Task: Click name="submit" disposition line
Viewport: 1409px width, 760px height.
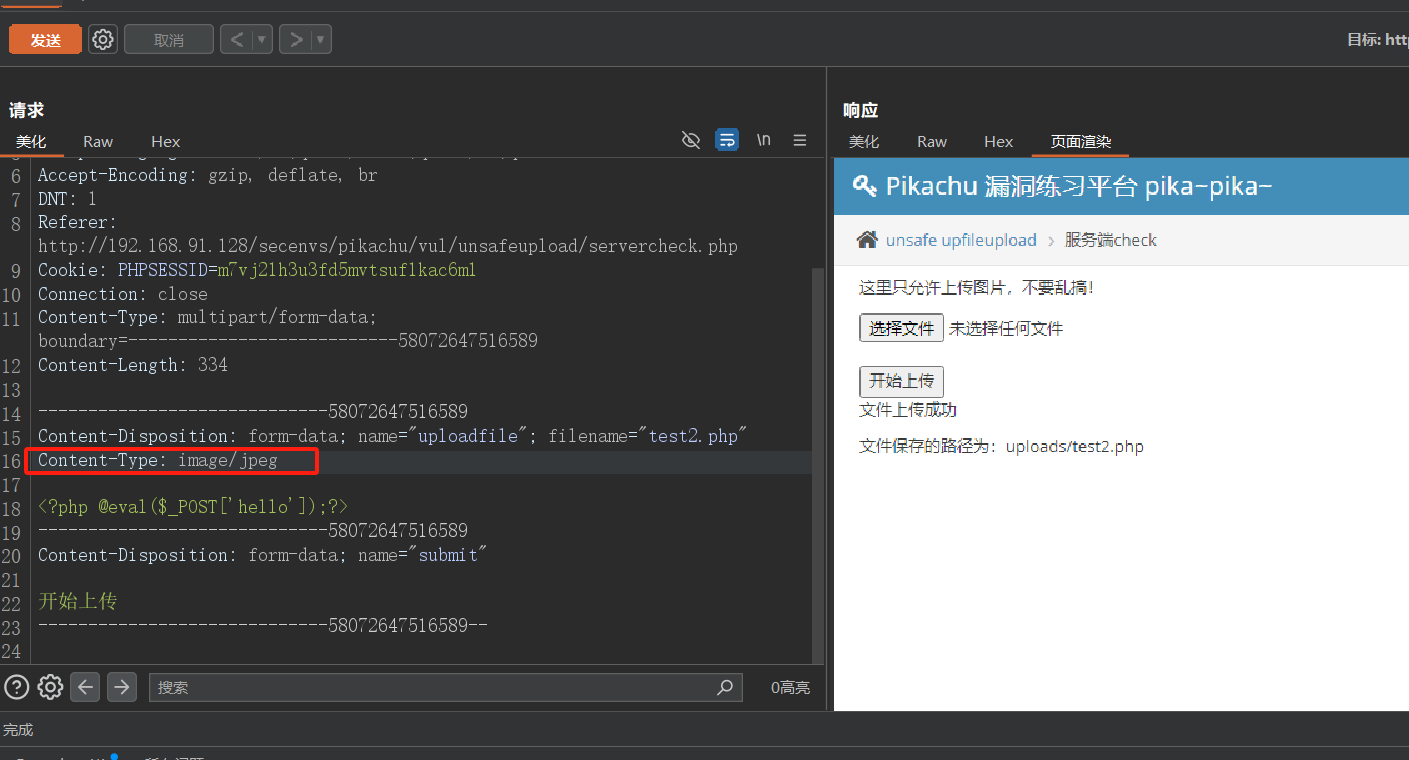Action: [262, 555]
